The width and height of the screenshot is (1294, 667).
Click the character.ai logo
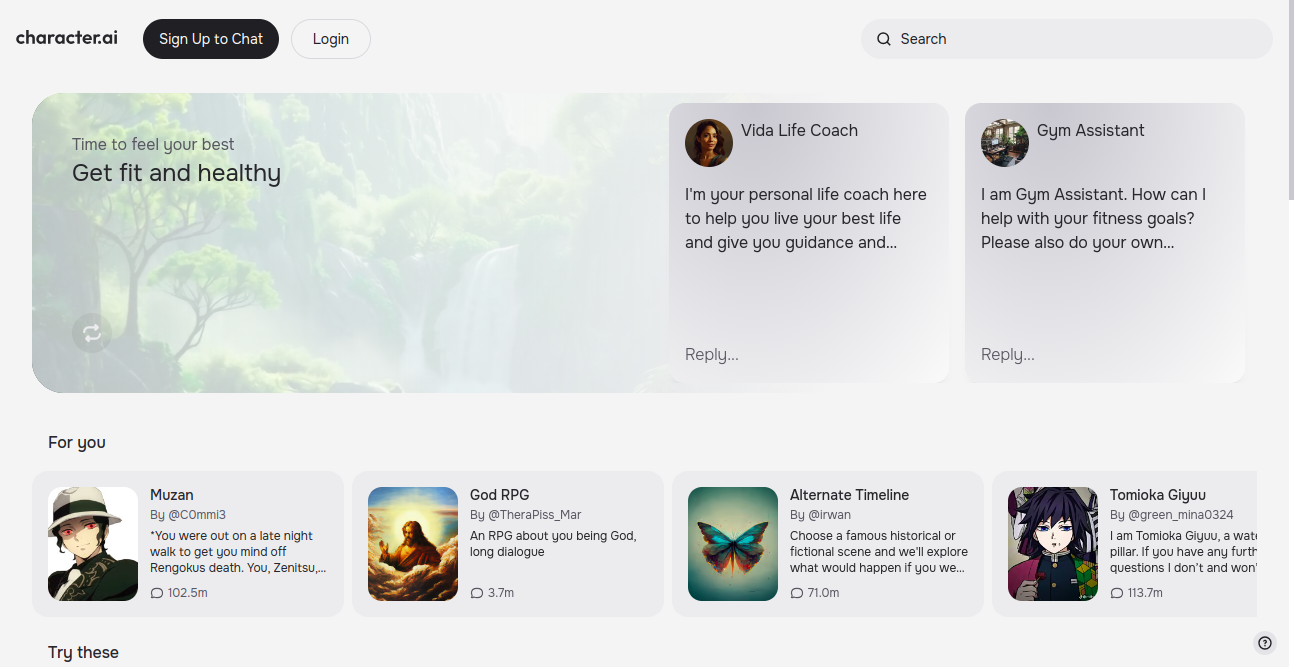click(x=67, y=38)
